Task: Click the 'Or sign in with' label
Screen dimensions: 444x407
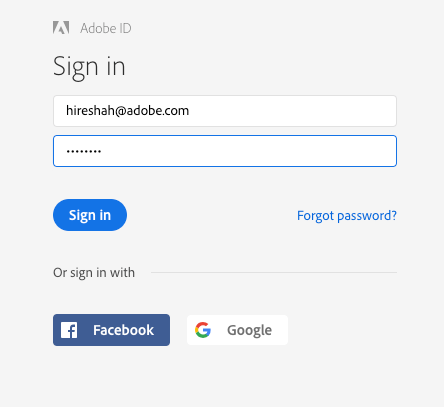Action: click(94, 273)
